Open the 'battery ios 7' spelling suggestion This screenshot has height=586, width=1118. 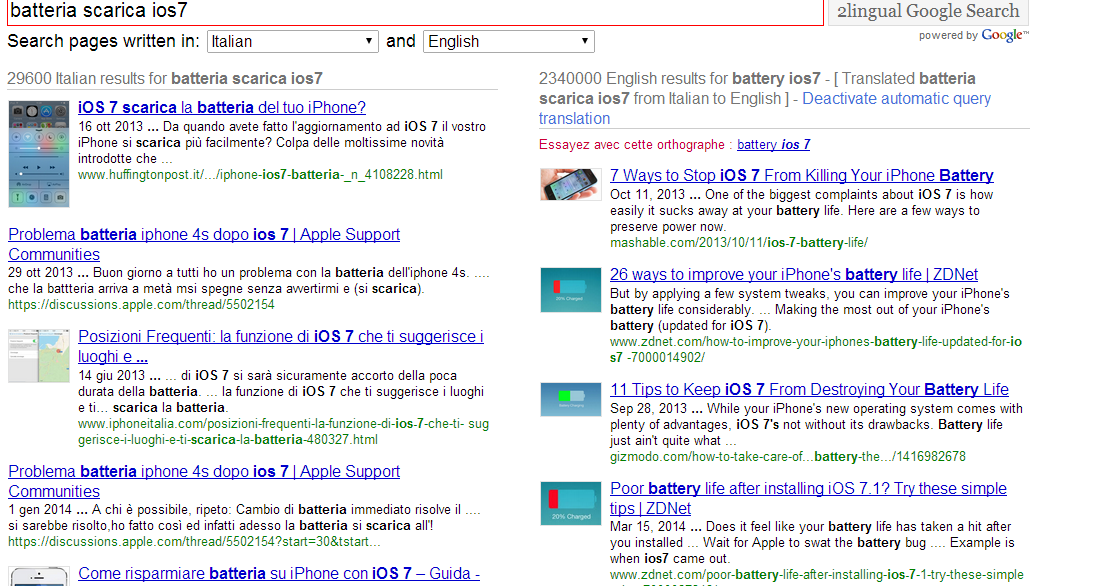[774, 144]
